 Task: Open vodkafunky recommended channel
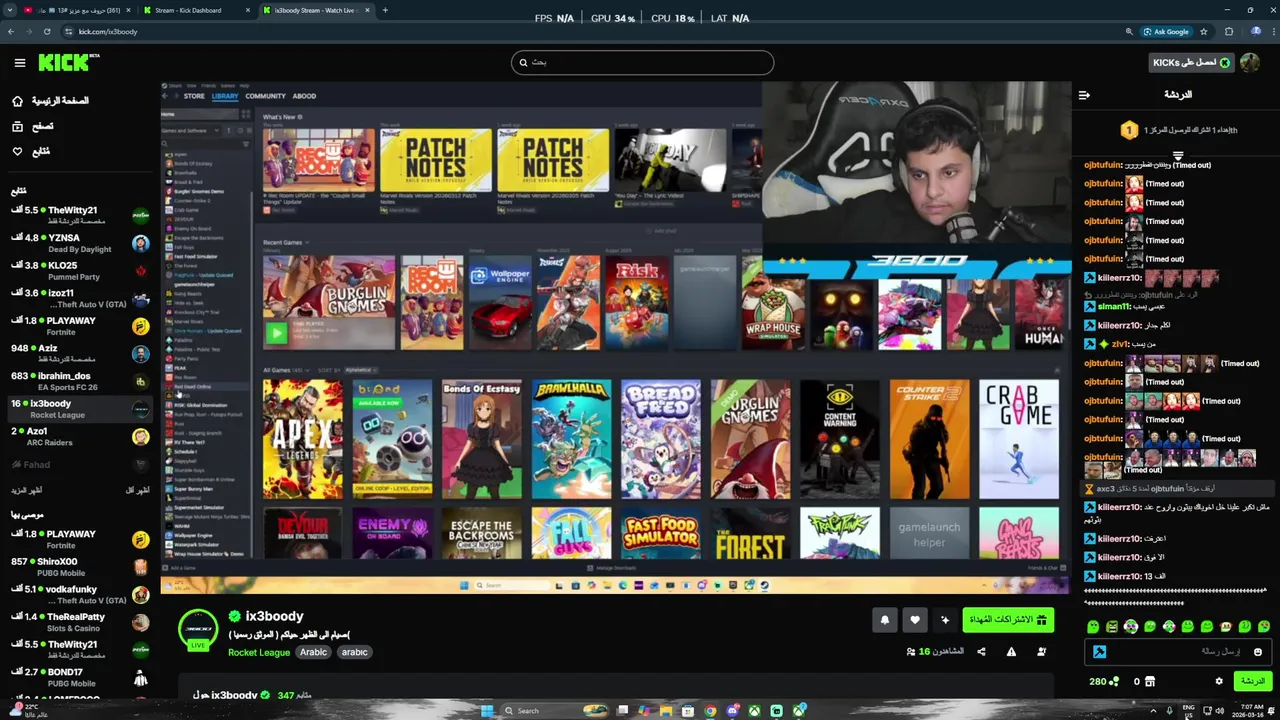tap(80, 594)
